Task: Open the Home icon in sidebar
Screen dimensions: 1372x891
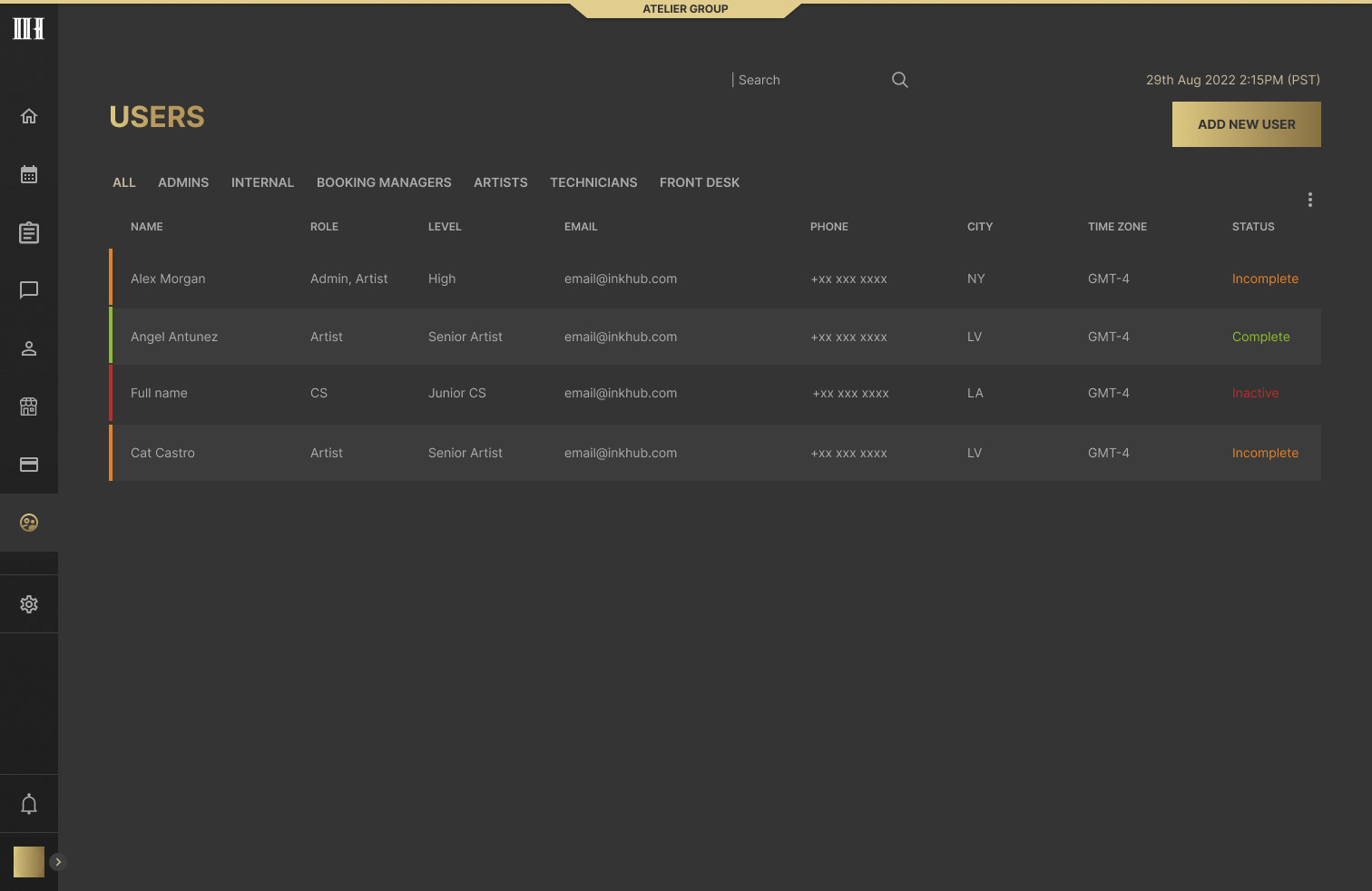Action: pos(29,116)
